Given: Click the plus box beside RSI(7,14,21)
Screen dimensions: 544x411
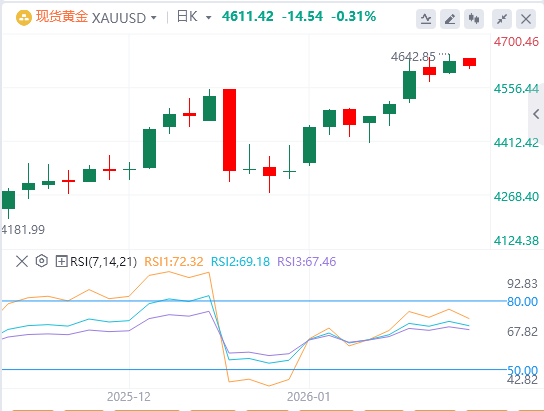Looking at the screenshot, I should [61, 261].
